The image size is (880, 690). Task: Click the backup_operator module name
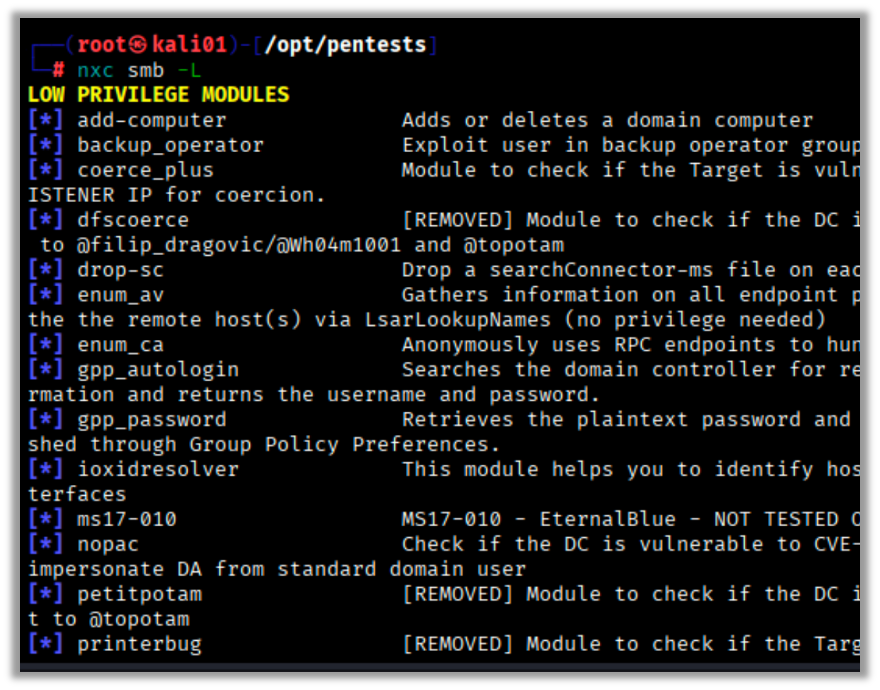(170, 145)
